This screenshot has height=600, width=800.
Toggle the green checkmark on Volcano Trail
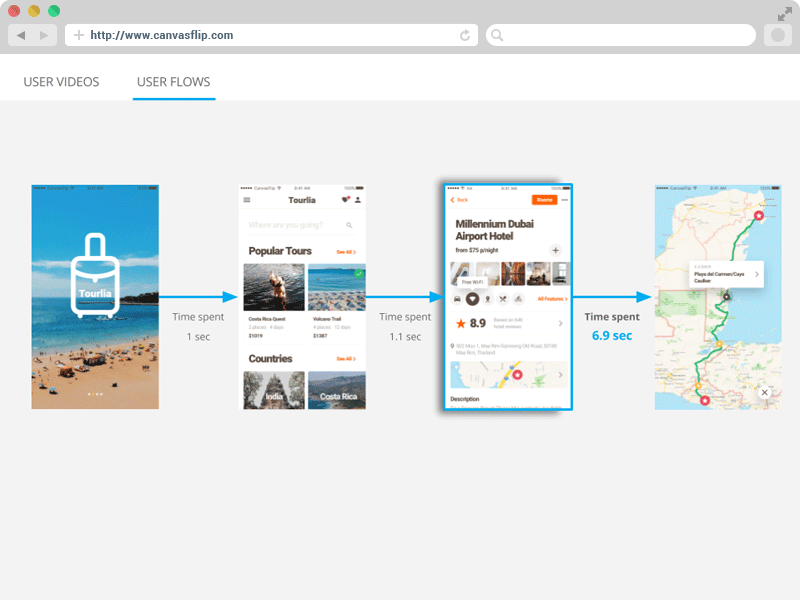359,274
